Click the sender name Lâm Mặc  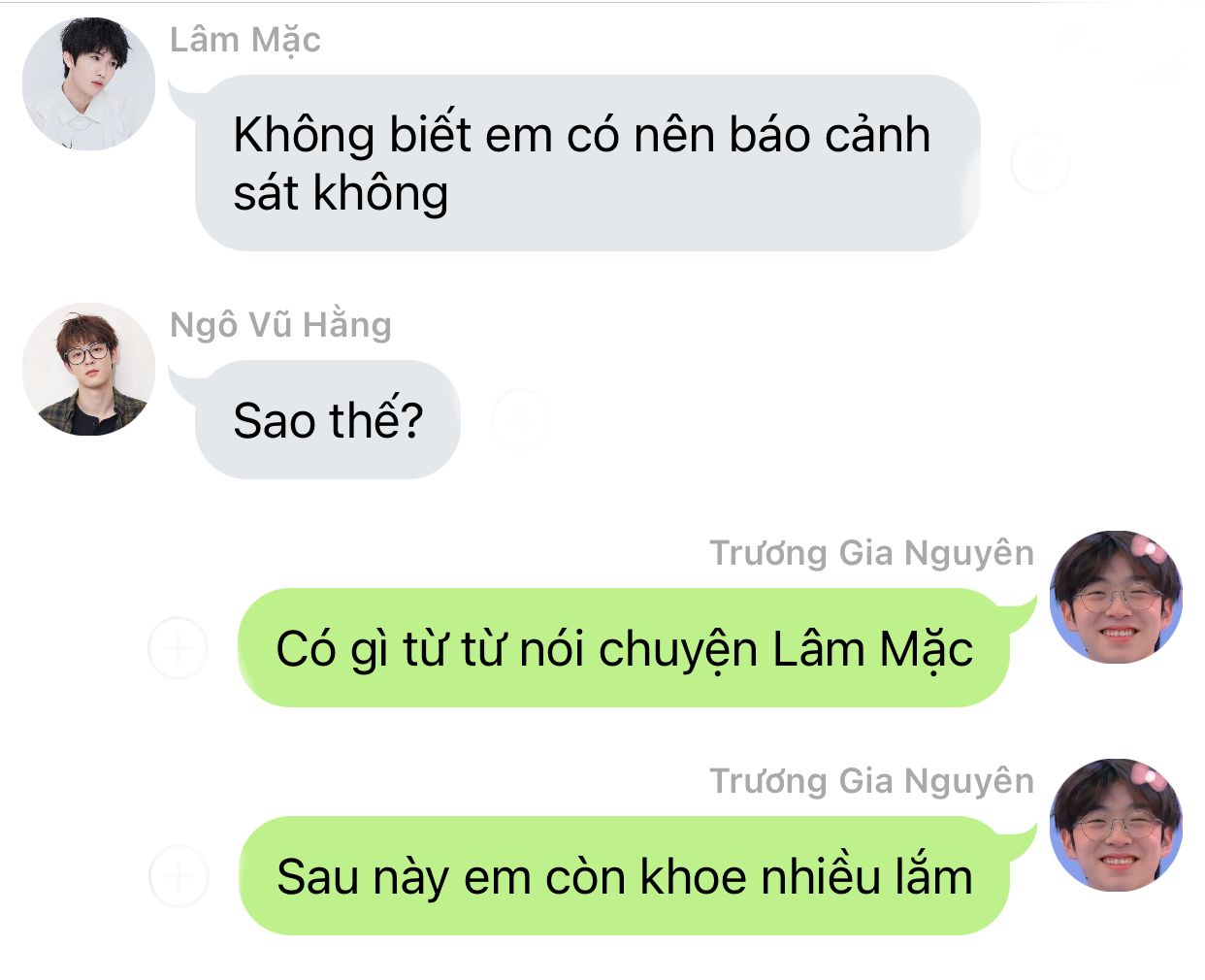point(244,41)
